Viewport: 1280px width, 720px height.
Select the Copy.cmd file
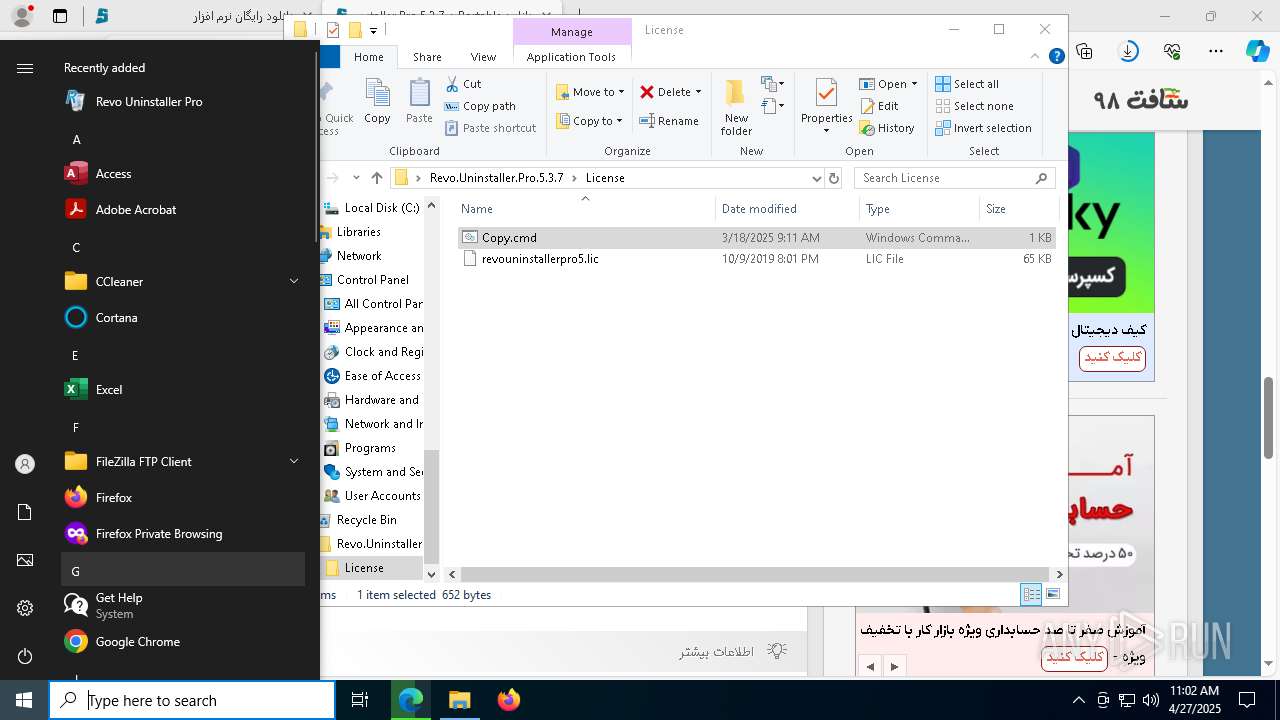coord(757,238)
